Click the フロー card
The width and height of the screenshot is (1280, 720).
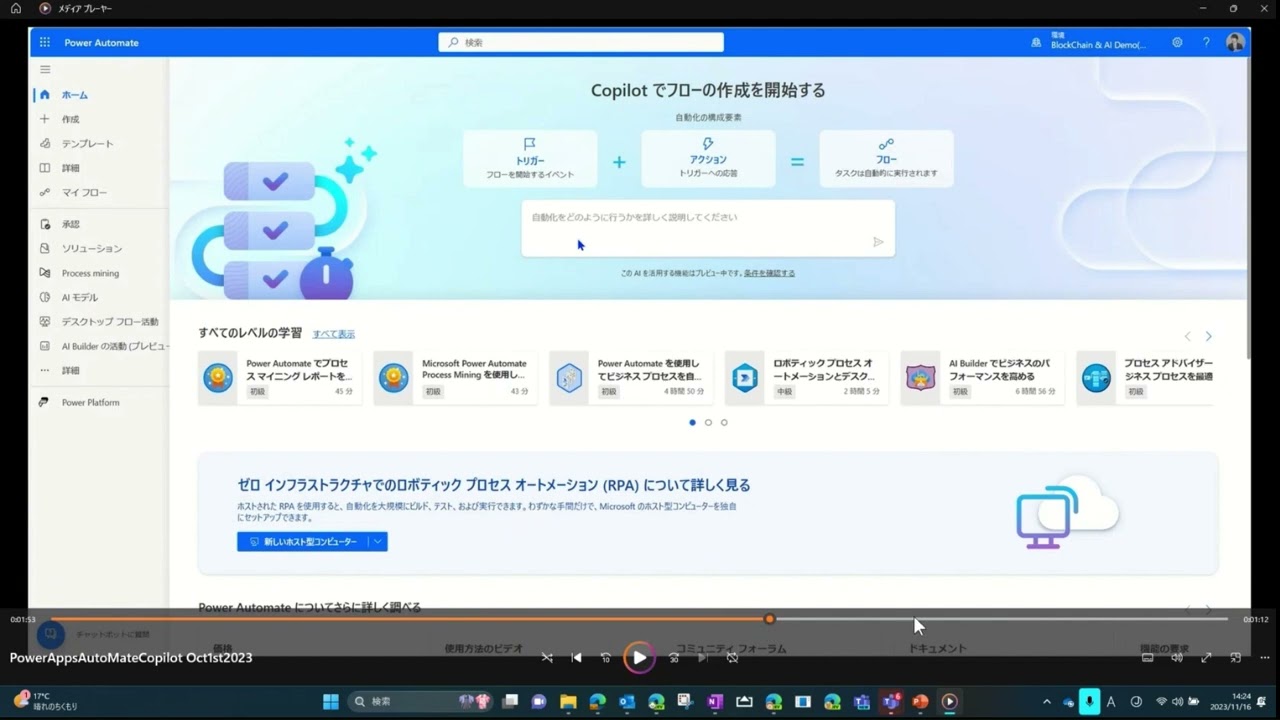point(886,158)
